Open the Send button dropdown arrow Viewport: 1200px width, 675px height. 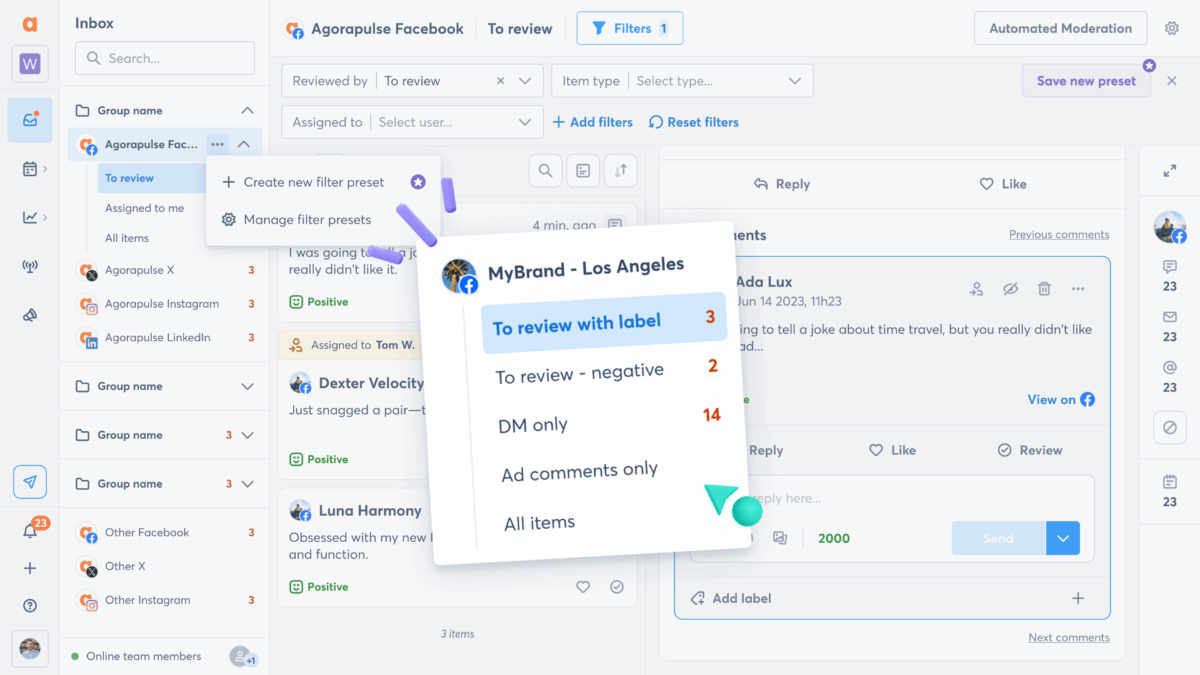pos(1063,538)
